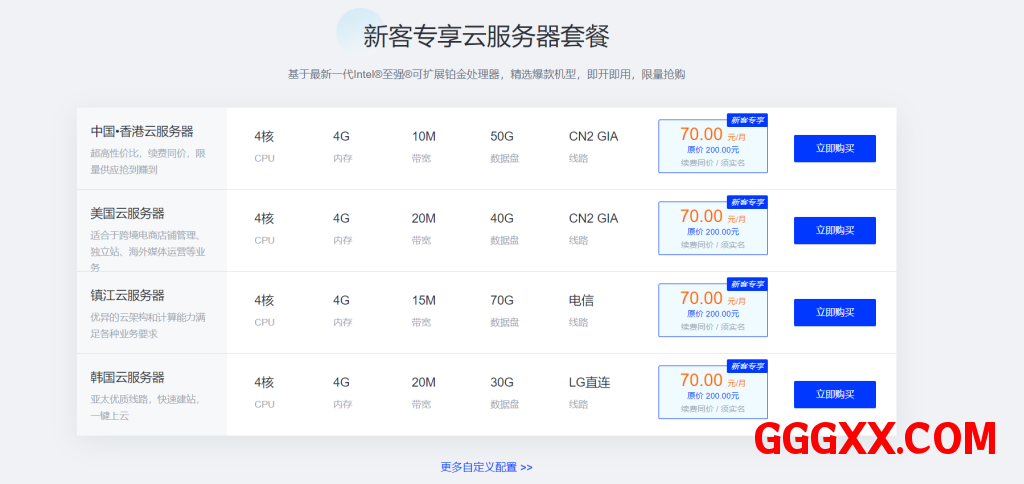The image size is (1024, 484).
Task: Open the 更多自定义配置 >> link
Action: tap(486, 467)
